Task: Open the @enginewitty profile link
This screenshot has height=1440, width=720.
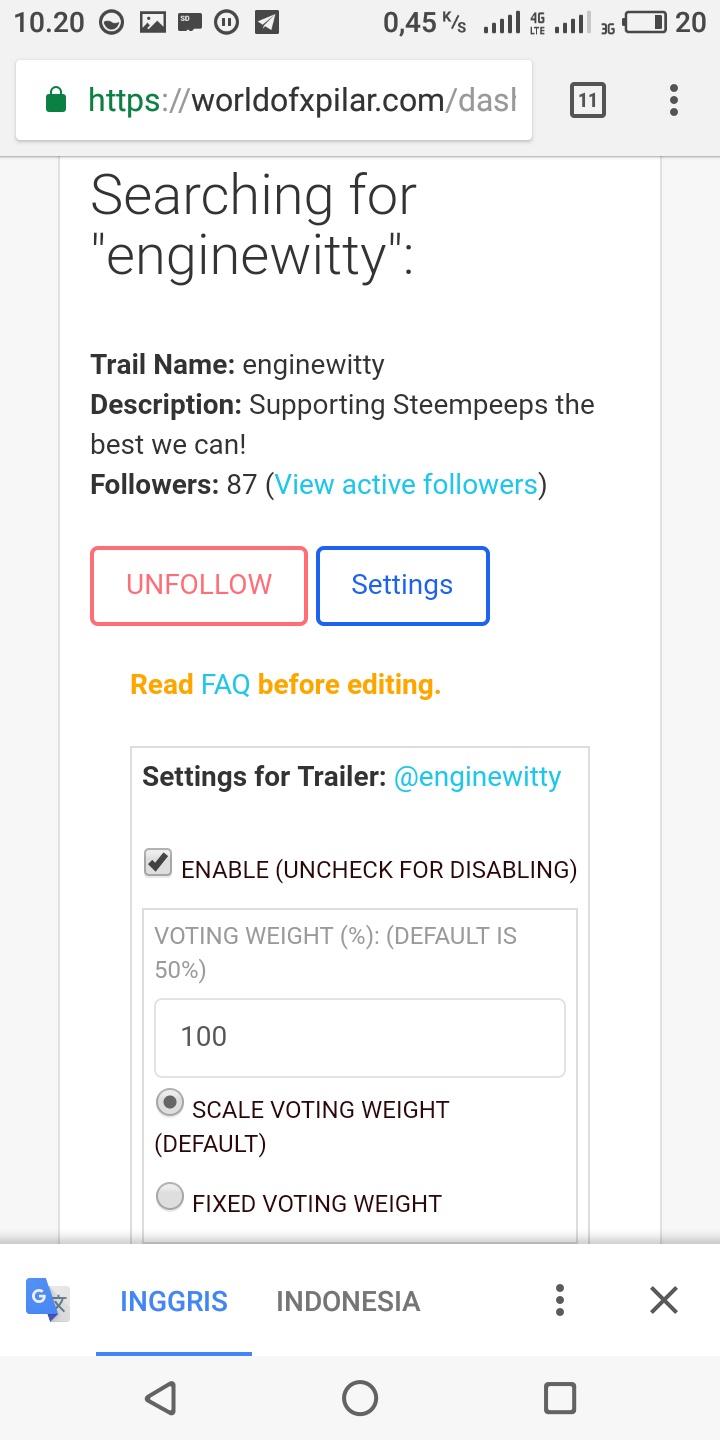Action: pyautogui.click(x=477, y=777)
